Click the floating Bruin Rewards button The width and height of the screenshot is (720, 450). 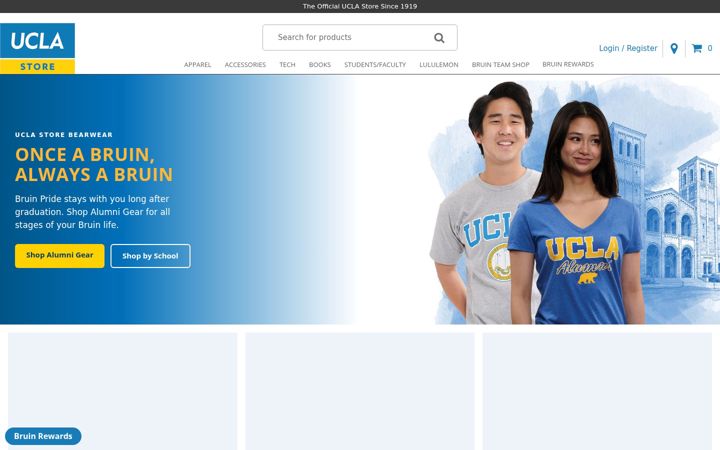[x=43, y=436]
